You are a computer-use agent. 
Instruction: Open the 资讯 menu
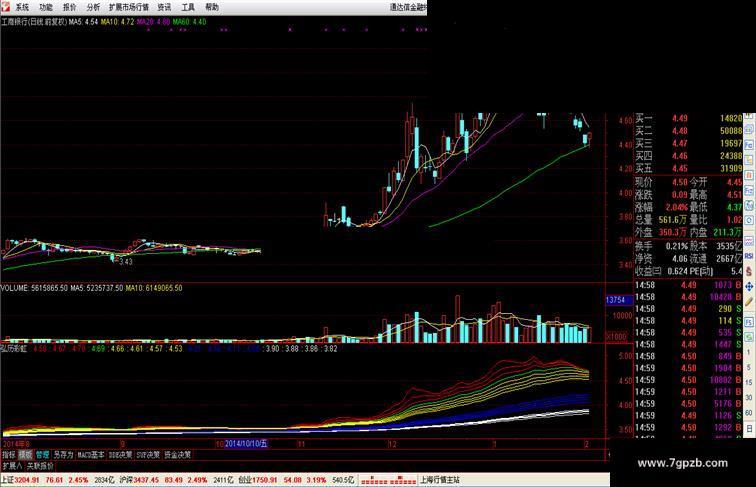click(164, 7)
